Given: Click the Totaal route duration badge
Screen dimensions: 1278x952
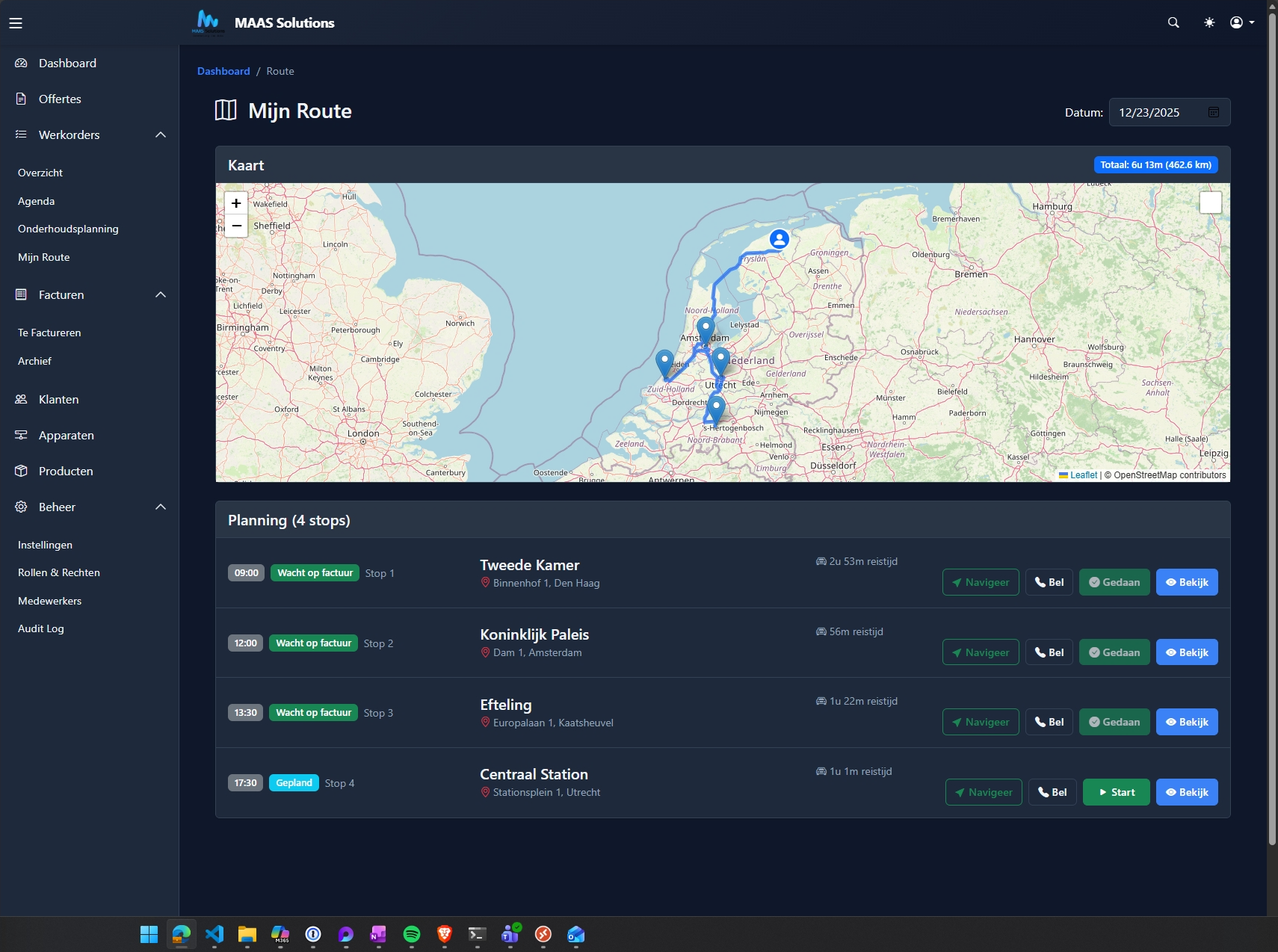Looking at the screenshot, I should click(x=1155, y=164).
